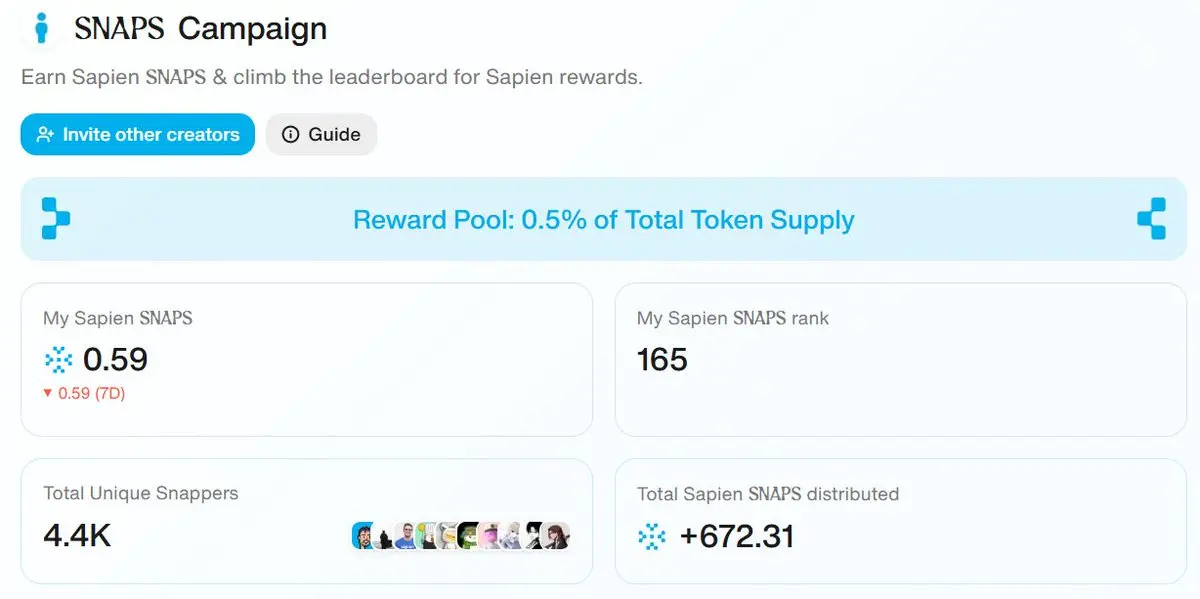Click the 4.4K Total Unique Snappers value
1200x599 pixels.
(77, 536)
